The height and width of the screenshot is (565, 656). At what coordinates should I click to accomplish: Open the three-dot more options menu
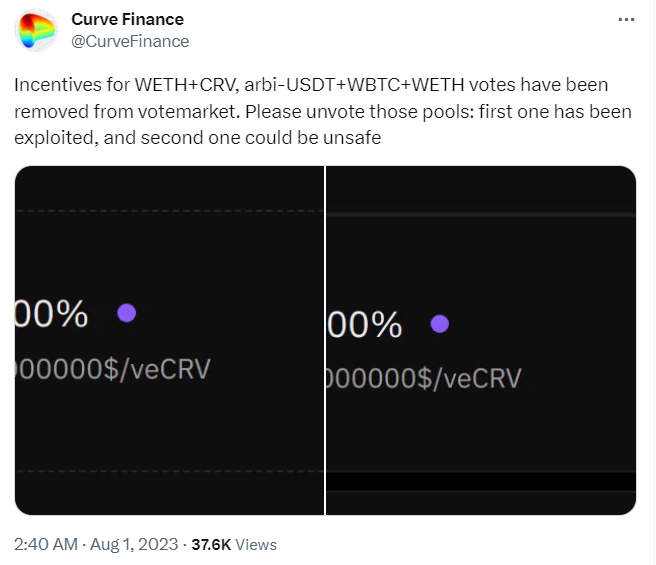coord(626,19)
